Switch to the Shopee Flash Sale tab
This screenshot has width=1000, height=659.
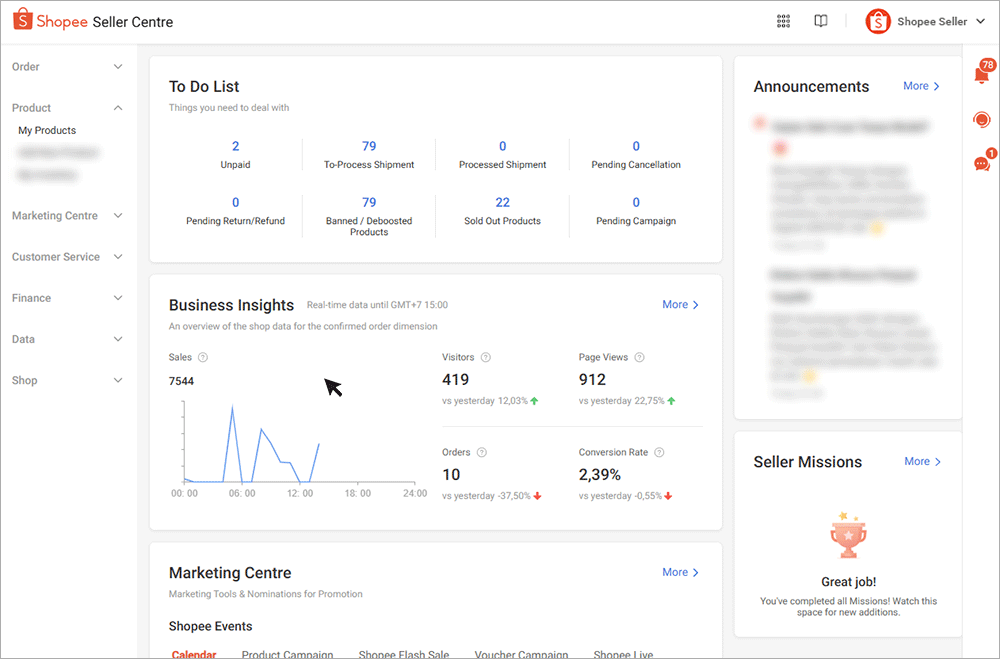404,653
